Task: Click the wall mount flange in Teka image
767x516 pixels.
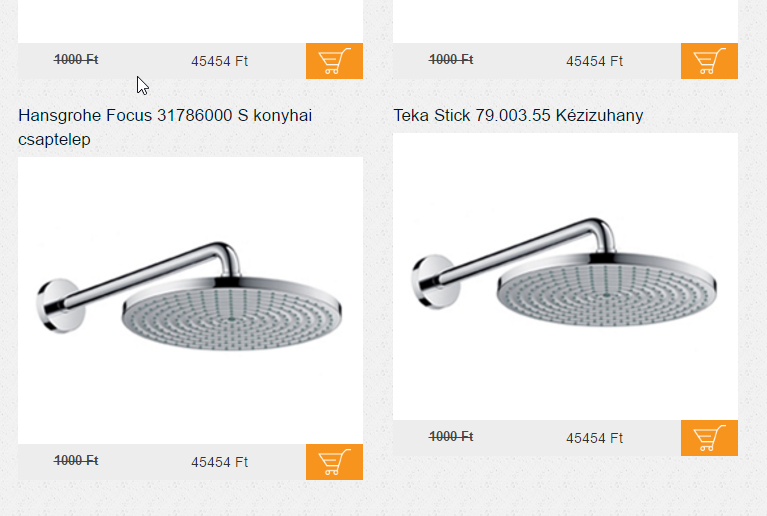Action: click(435, 282)
